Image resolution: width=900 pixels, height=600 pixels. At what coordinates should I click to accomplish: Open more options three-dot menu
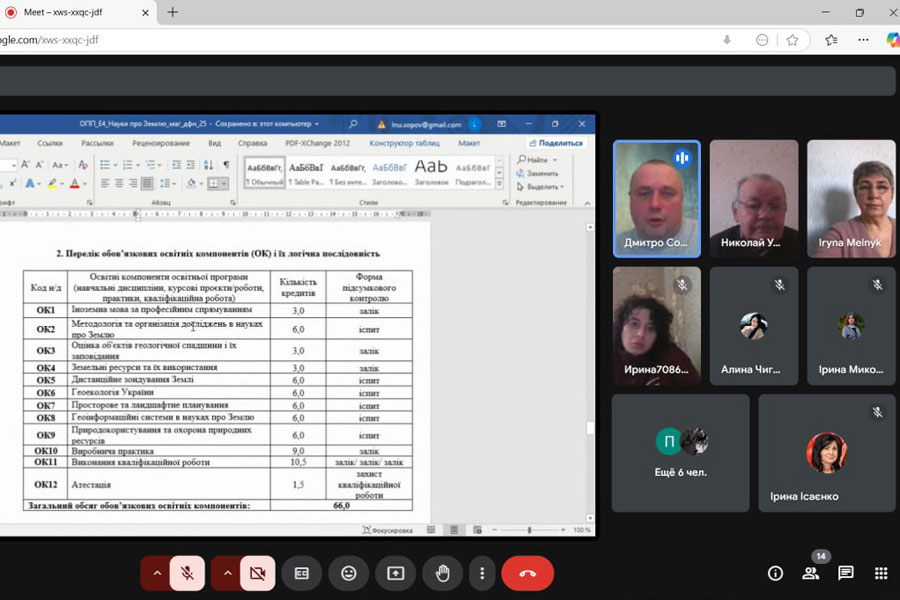pos(482,573)
